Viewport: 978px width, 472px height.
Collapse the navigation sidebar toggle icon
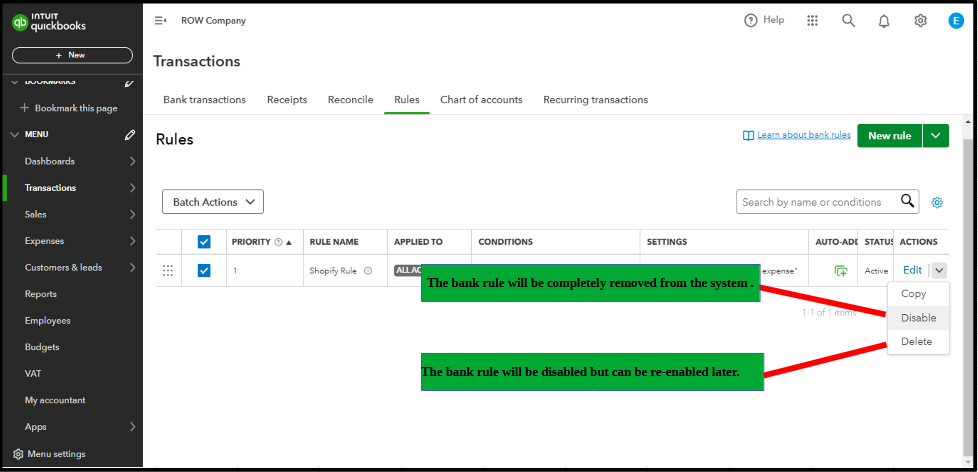pos(160,21)
